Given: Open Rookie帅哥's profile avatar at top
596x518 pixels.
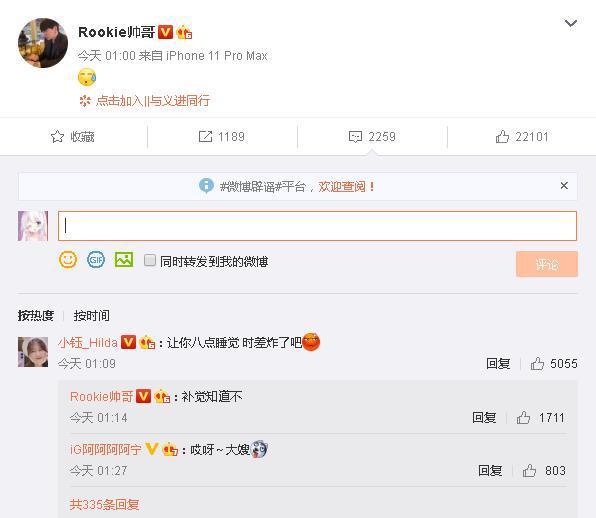Looking at the screenshot, I should [43, 43].
